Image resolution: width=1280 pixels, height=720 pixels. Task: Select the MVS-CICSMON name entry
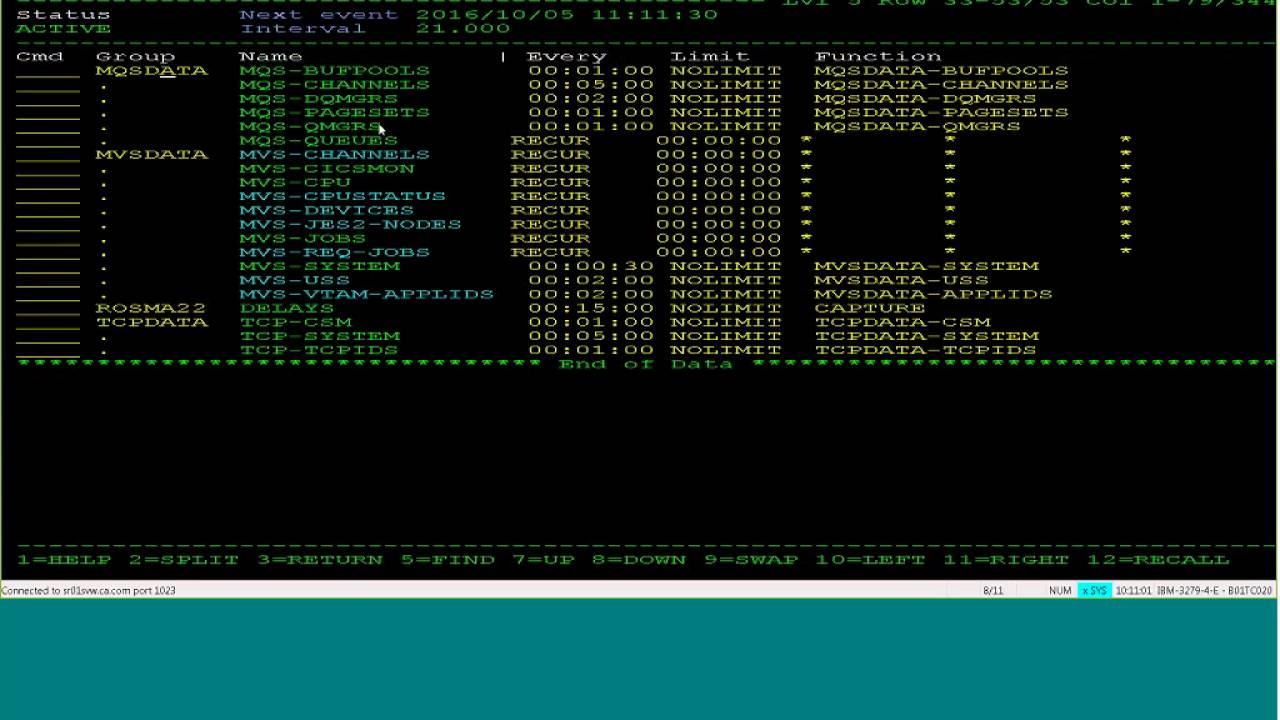pos(327,169)
